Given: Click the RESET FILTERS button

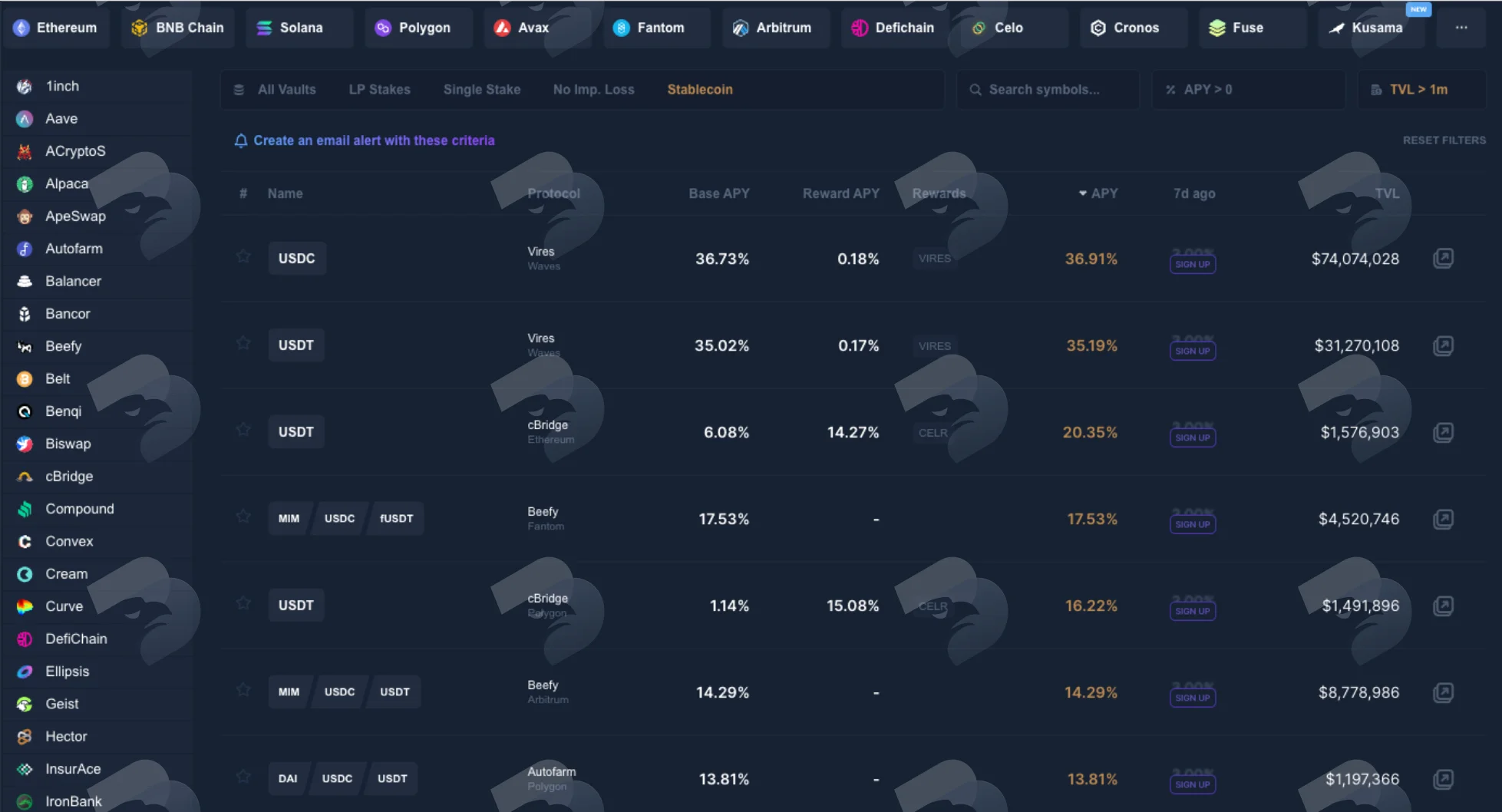Looking at the screenshot, I should (1444, 140).
